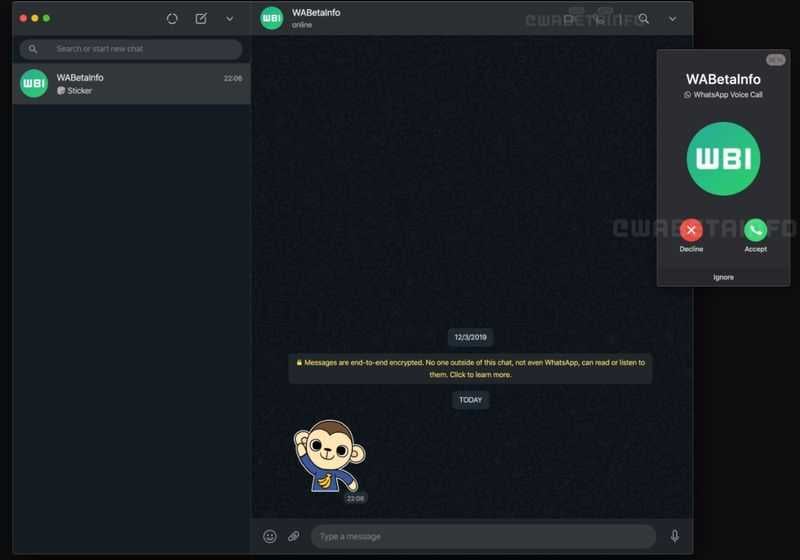Click the green macOS fullscreen button
Image resolution: width=800 pixels, height=560 pixels.
click(x=46, y=18)
